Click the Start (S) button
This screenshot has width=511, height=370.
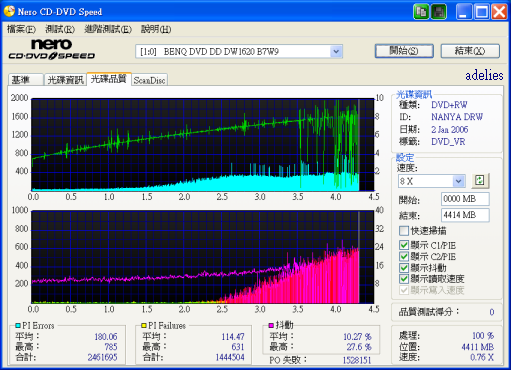404,51
